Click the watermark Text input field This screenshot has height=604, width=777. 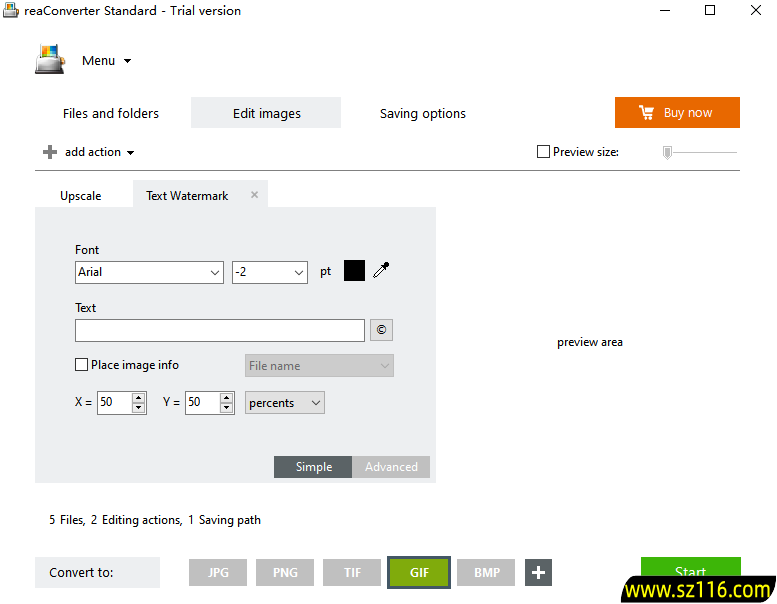pos(219,331)
